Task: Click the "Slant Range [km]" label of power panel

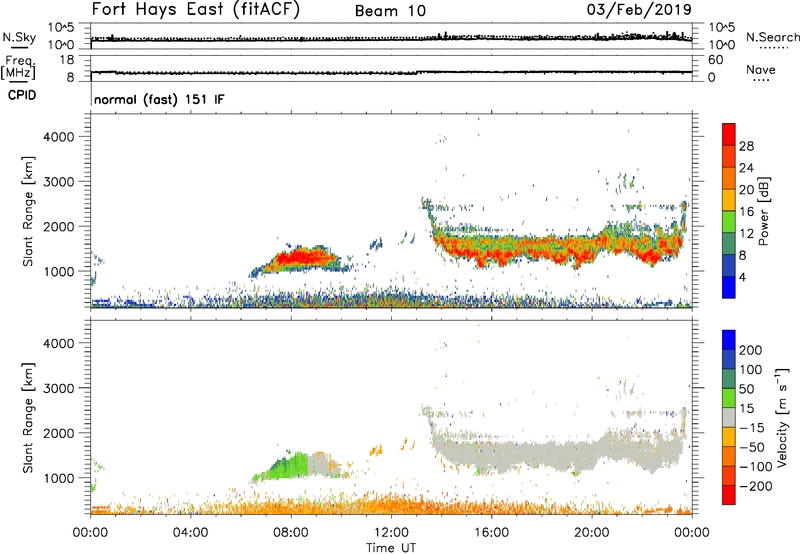Action: [28, 211]
